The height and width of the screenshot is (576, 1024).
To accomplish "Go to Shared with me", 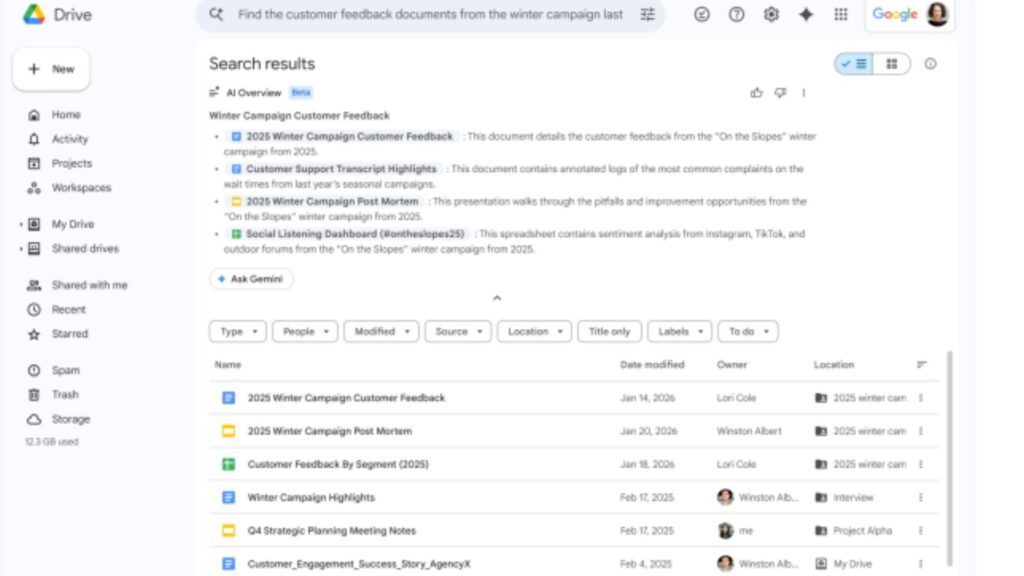I will 89,285.
